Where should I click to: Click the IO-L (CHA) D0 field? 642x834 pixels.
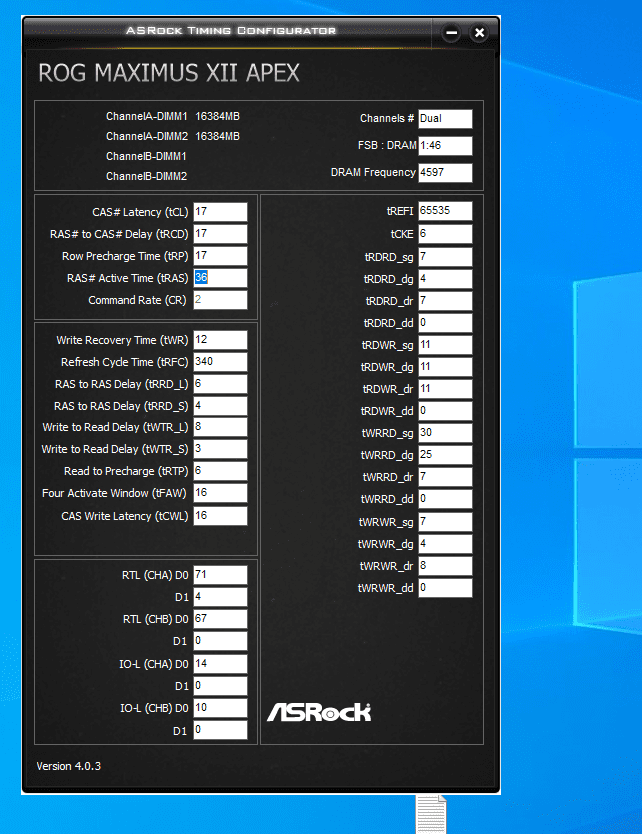tap(220, 664)
